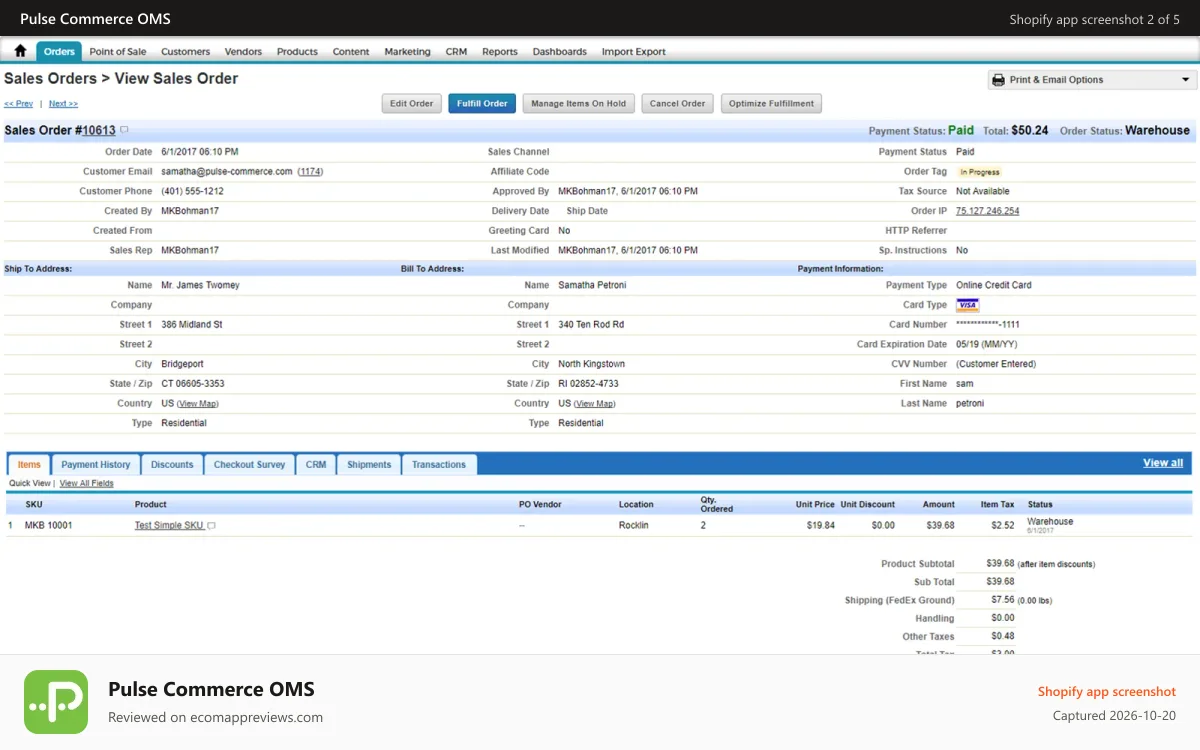Open View Map under Bill To Country
Screen dimensions: 1200x750
595,404
